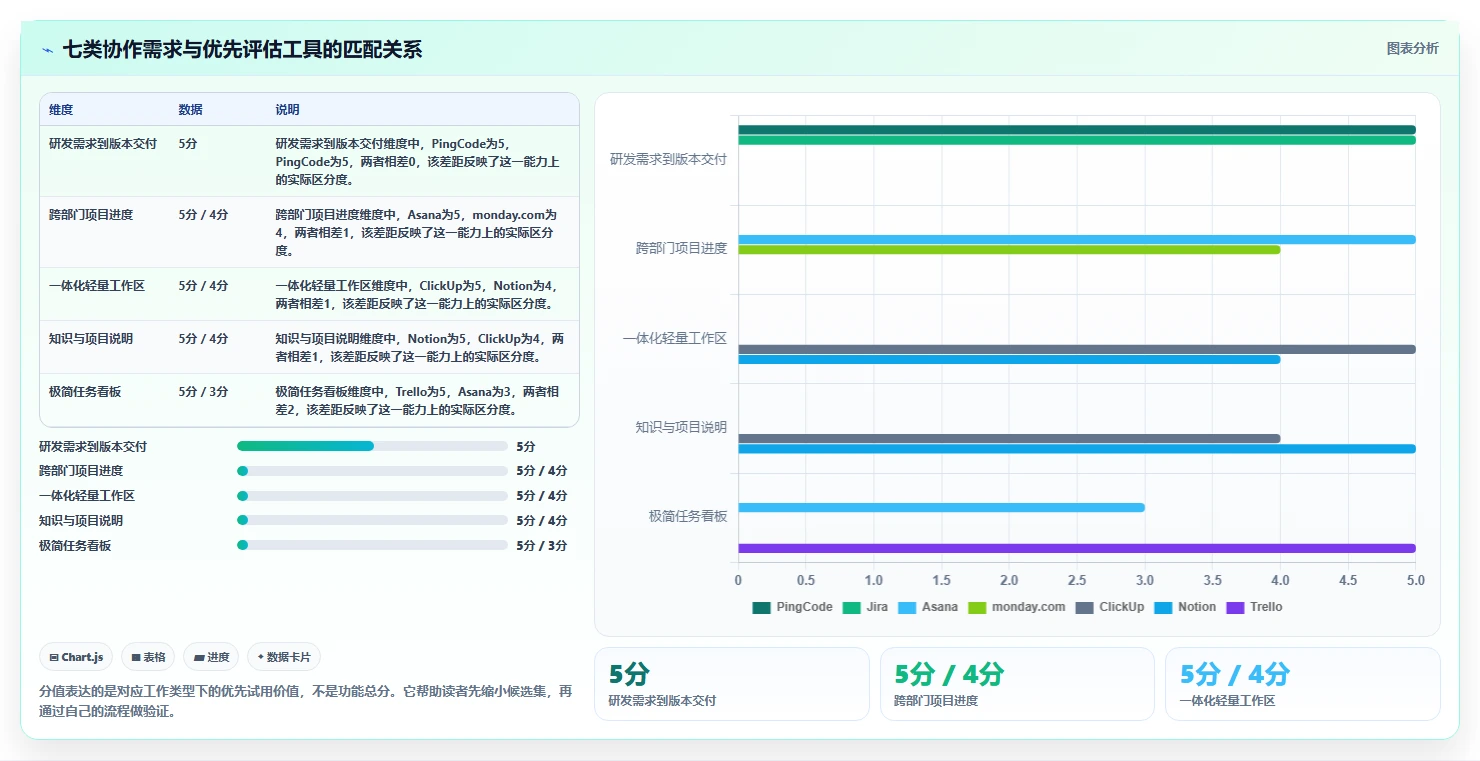Click Asana bar in 极简任务看板 row

tap(941, 508)
